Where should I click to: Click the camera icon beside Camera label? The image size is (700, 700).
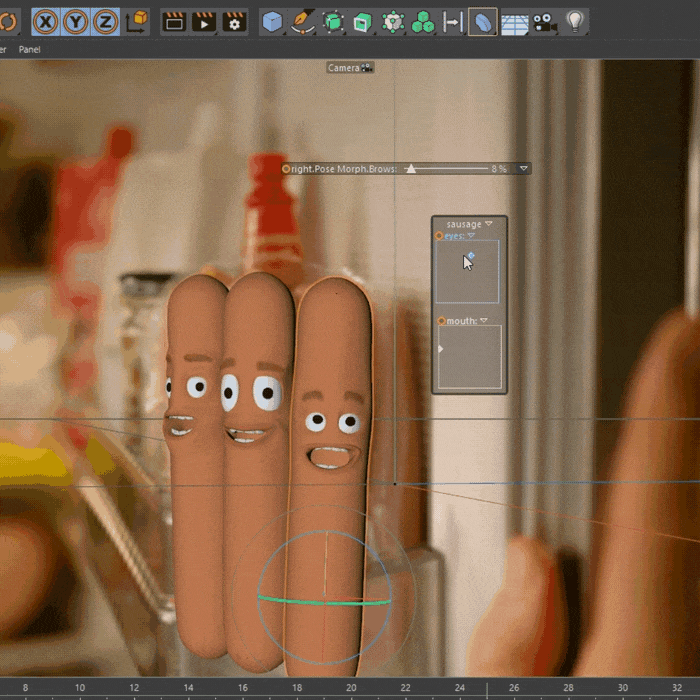(367, 68)
